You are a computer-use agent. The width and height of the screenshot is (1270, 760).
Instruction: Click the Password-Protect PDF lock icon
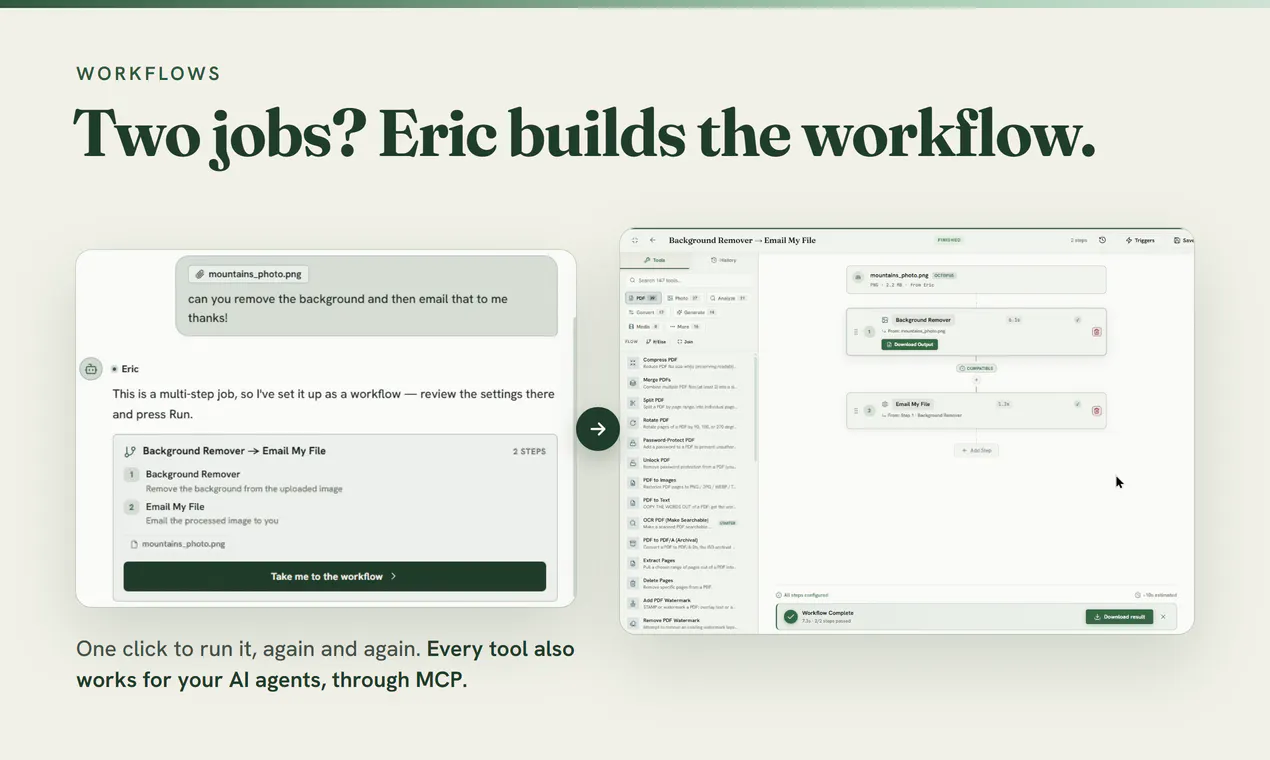click(x=633, y=442)
